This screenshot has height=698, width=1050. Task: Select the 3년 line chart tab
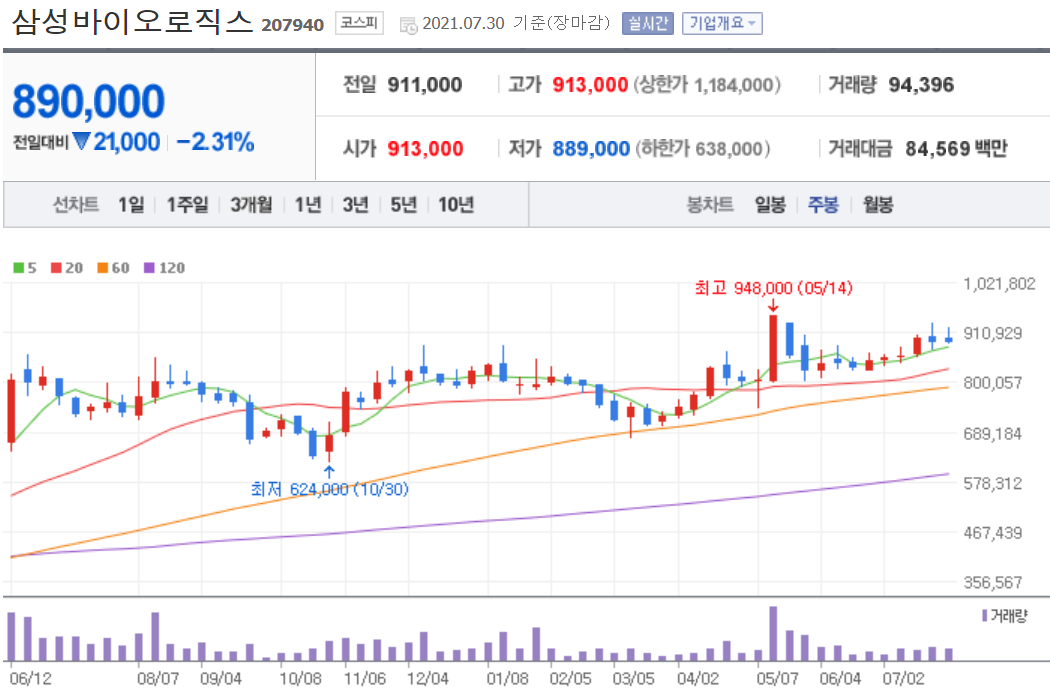[356, 204]
